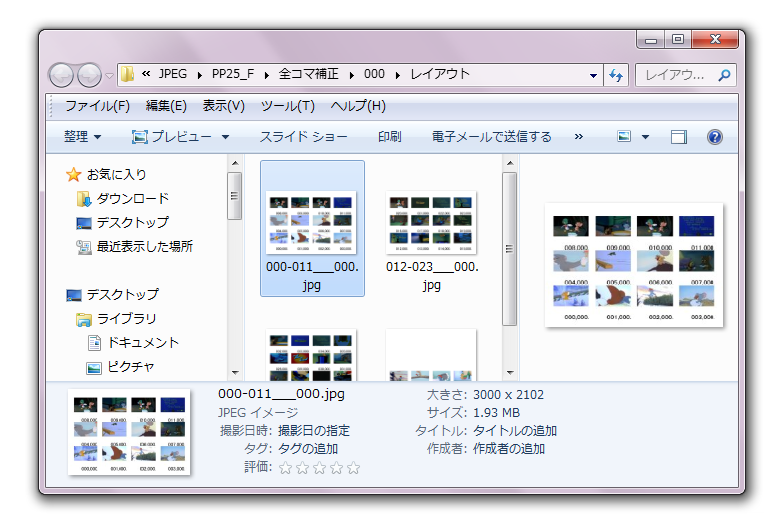Viewport: 780px width, 525px height.
Task: Click 電子メールで送信する
Action: click(491, 137)
